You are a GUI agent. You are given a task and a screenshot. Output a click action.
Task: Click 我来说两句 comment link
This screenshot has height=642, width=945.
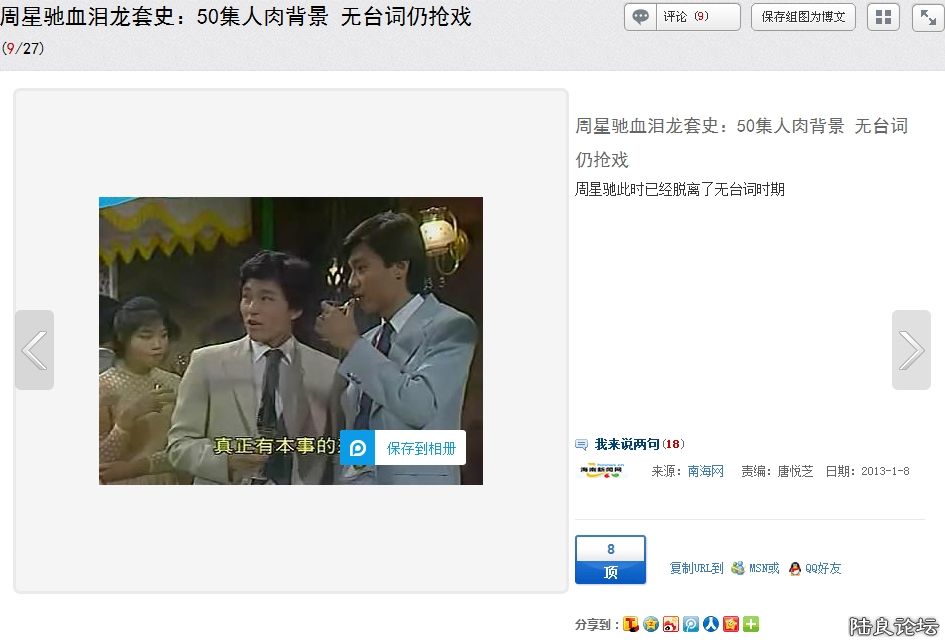tap(626, 444)
